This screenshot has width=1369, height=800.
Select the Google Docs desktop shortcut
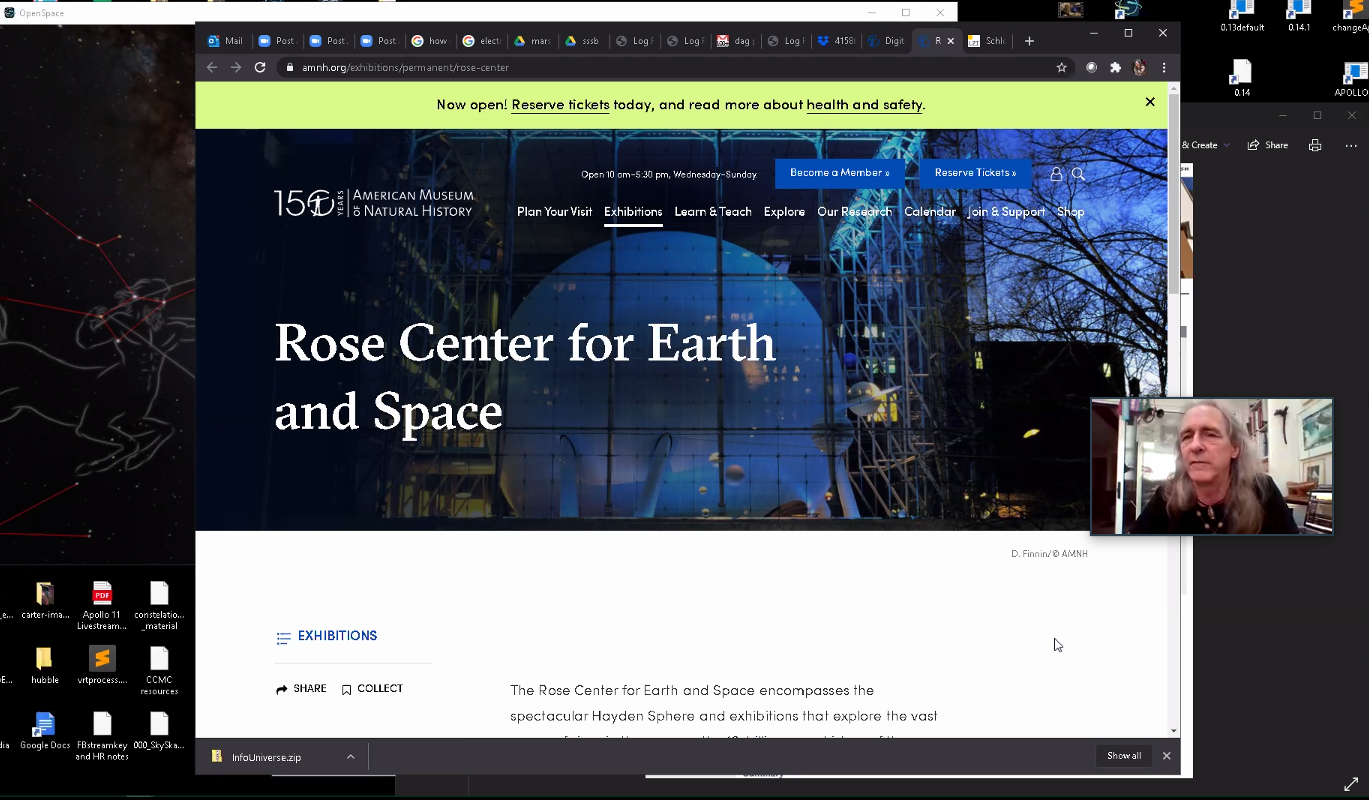(x=45, y=731)
